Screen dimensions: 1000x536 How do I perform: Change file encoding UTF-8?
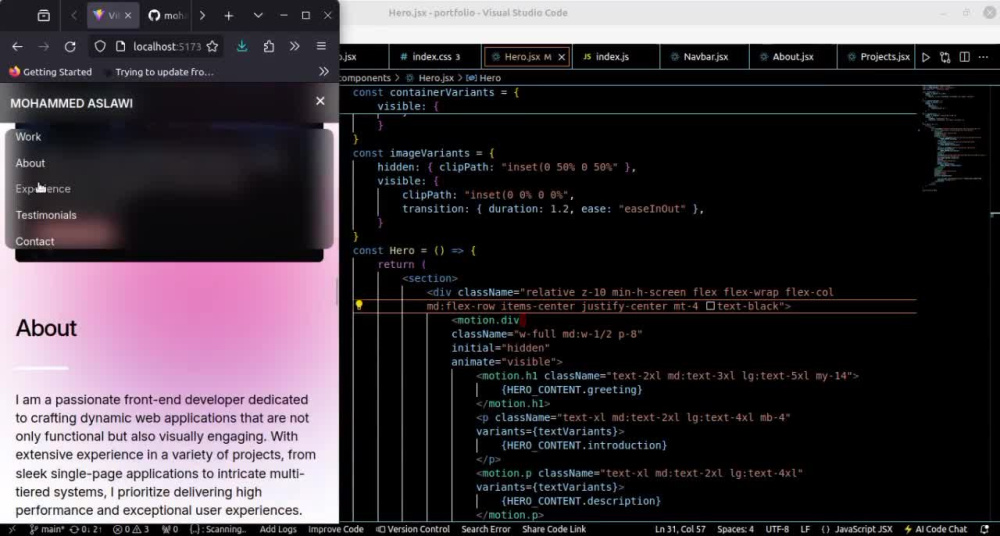click(x=777, y=529)
